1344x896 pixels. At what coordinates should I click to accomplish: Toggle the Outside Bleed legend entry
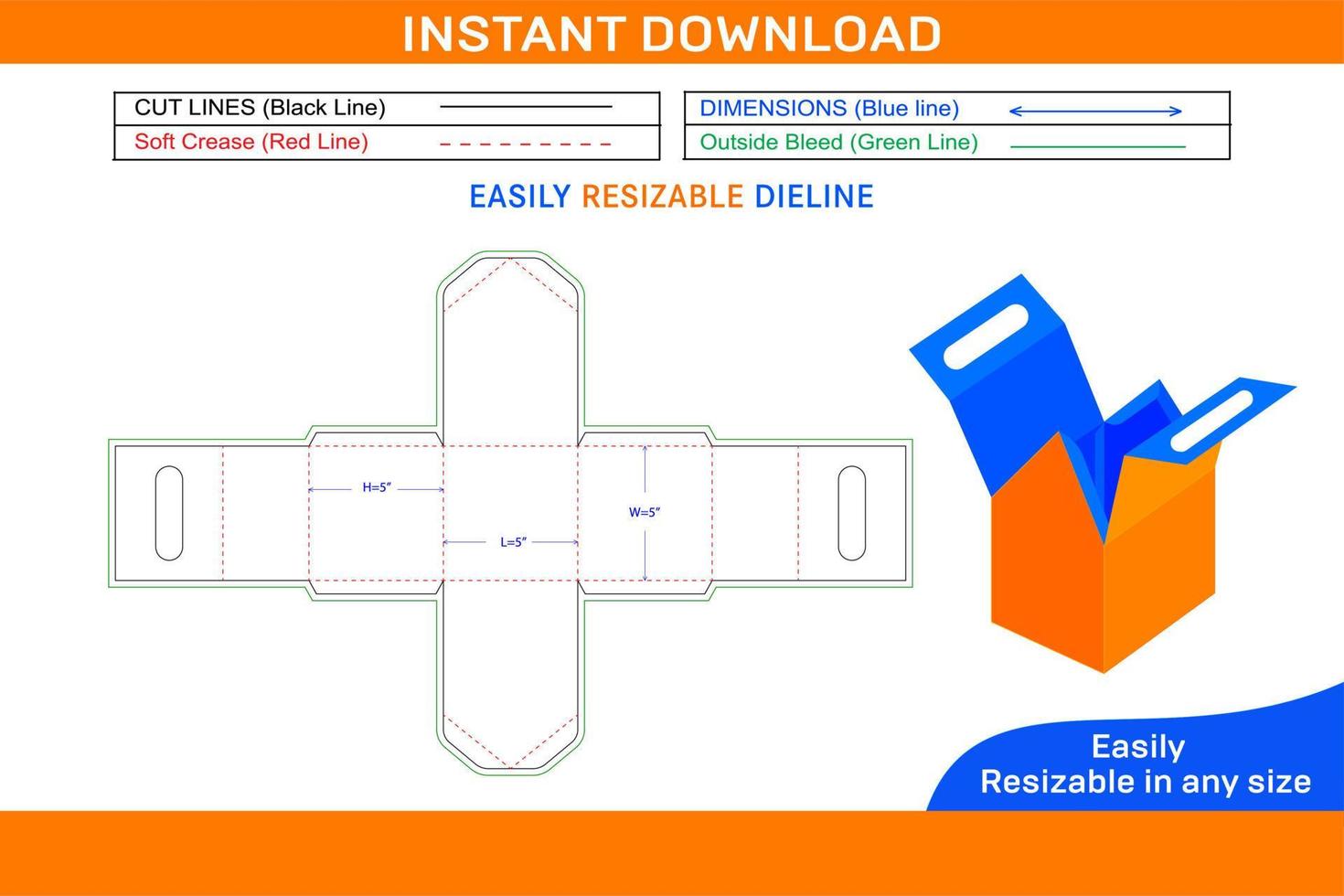[x=837, y=143]
